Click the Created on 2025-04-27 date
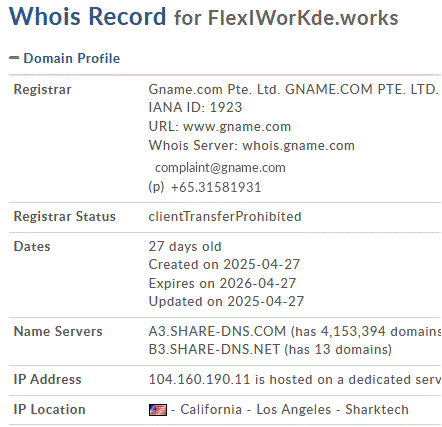Viewport: 442px width, 427px height. 224,265
